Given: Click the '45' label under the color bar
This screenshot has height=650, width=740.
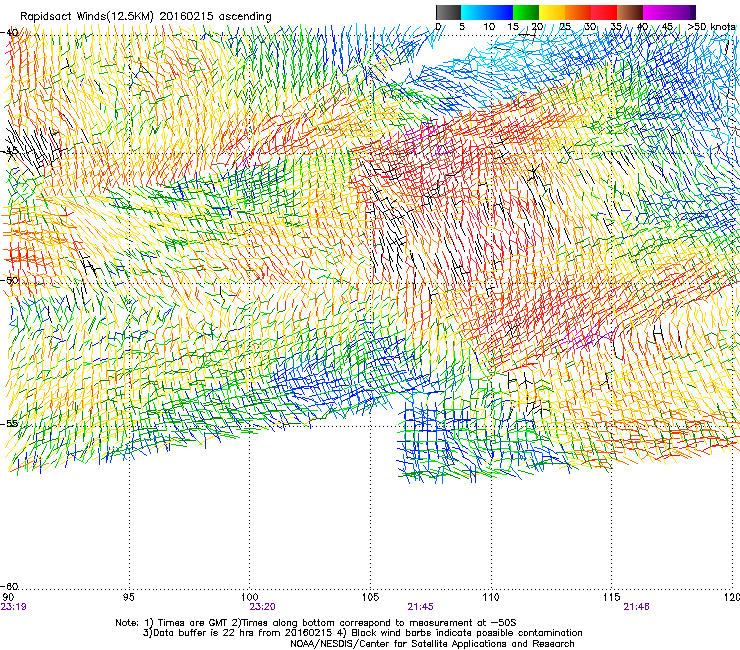Looking at the screenshot, I should coord(667,26).
